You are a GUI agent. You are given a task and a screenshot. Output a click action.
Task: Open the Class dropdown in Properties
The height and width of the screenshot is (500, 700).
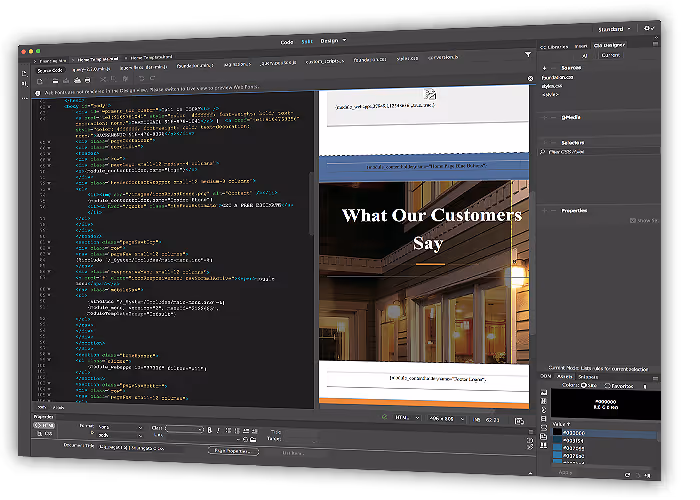click(x=184, y=429)
